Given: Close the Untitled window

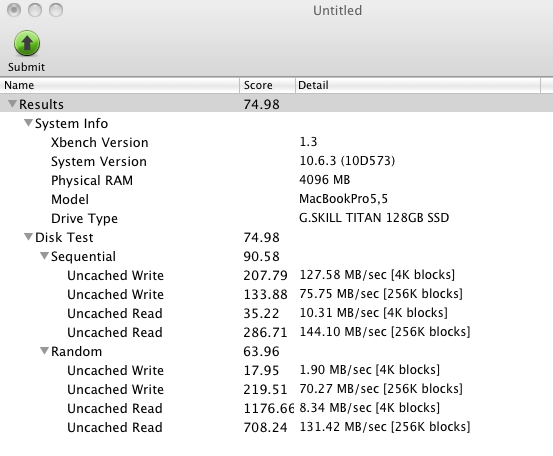Looking at the screenshot, I should point(14,10).
